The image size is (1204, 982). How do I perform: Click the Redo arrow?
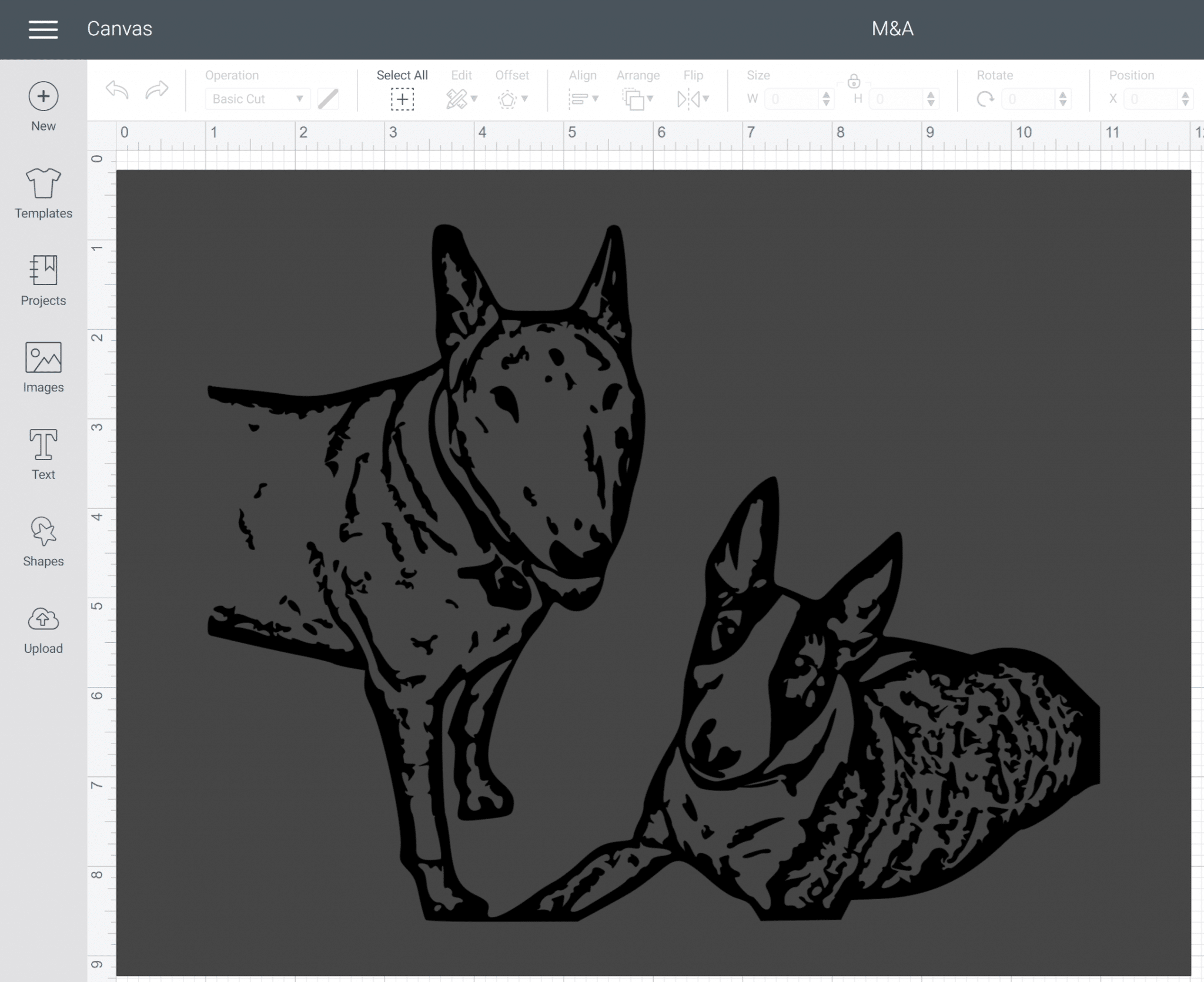click(x=155, y=89)
